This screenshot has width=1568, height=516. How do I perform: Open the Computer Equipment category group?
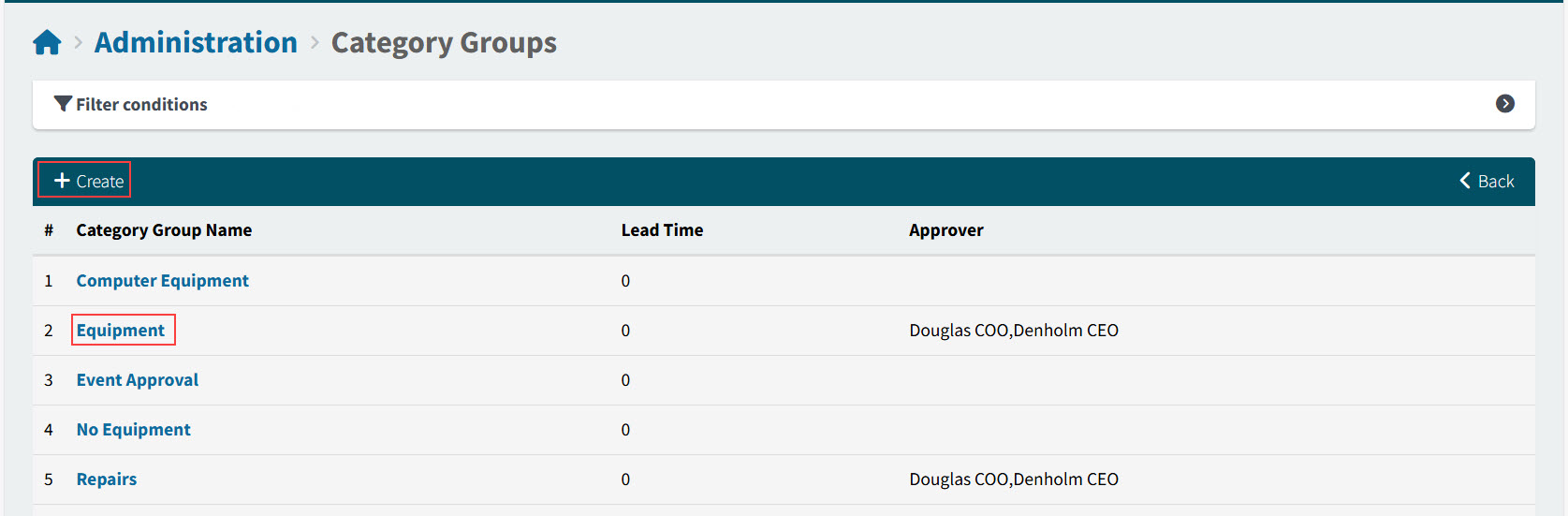(162, 281)
